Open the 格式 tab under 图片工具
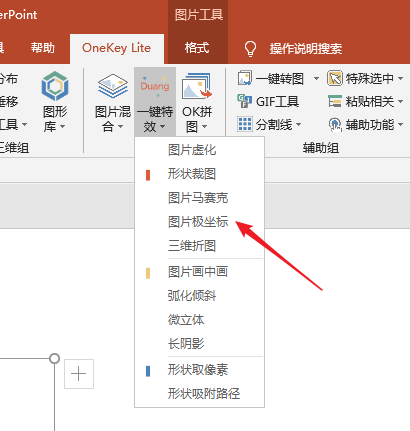 tap(197, 48)
